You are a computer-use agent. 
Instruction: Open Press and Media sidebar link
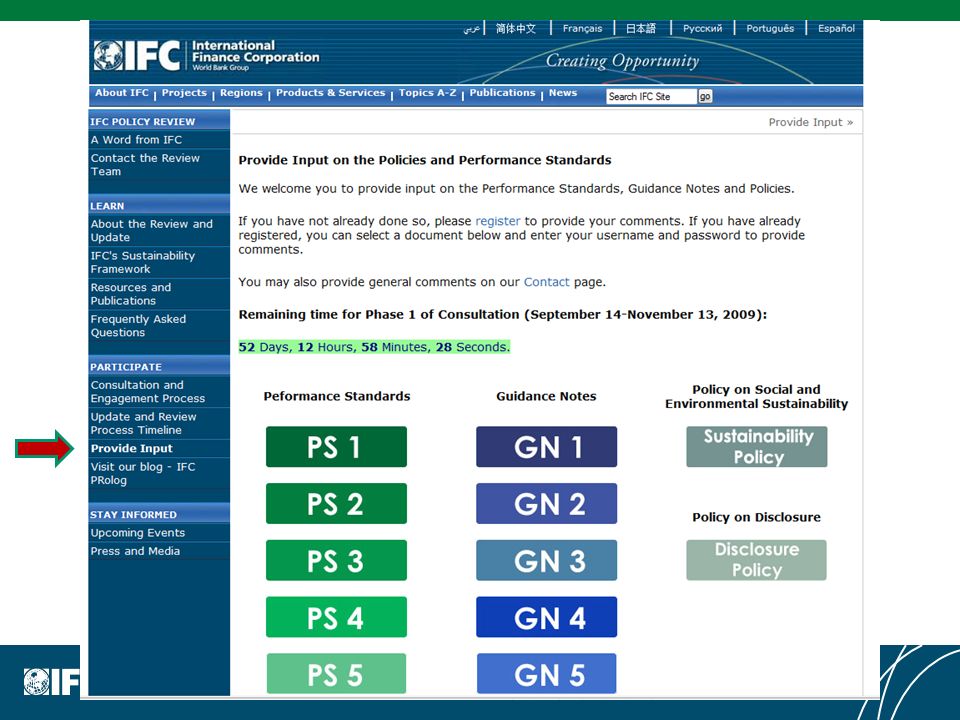pos(135,551)
